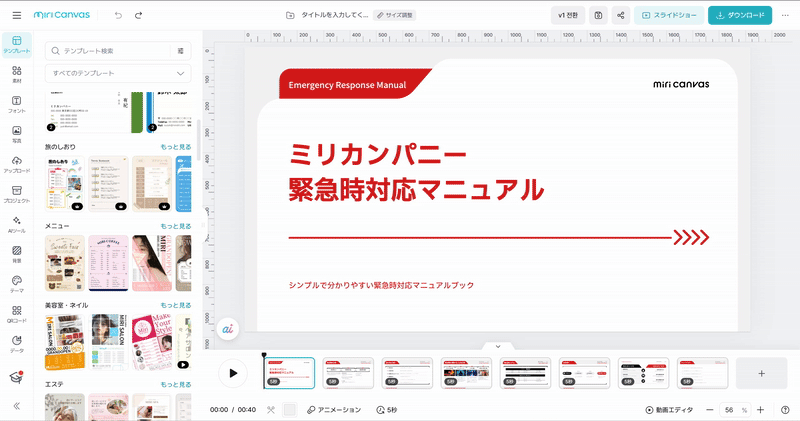800x421 pixels.
Task: Click もっと見る for メニュー
Action: coord(176,226)
